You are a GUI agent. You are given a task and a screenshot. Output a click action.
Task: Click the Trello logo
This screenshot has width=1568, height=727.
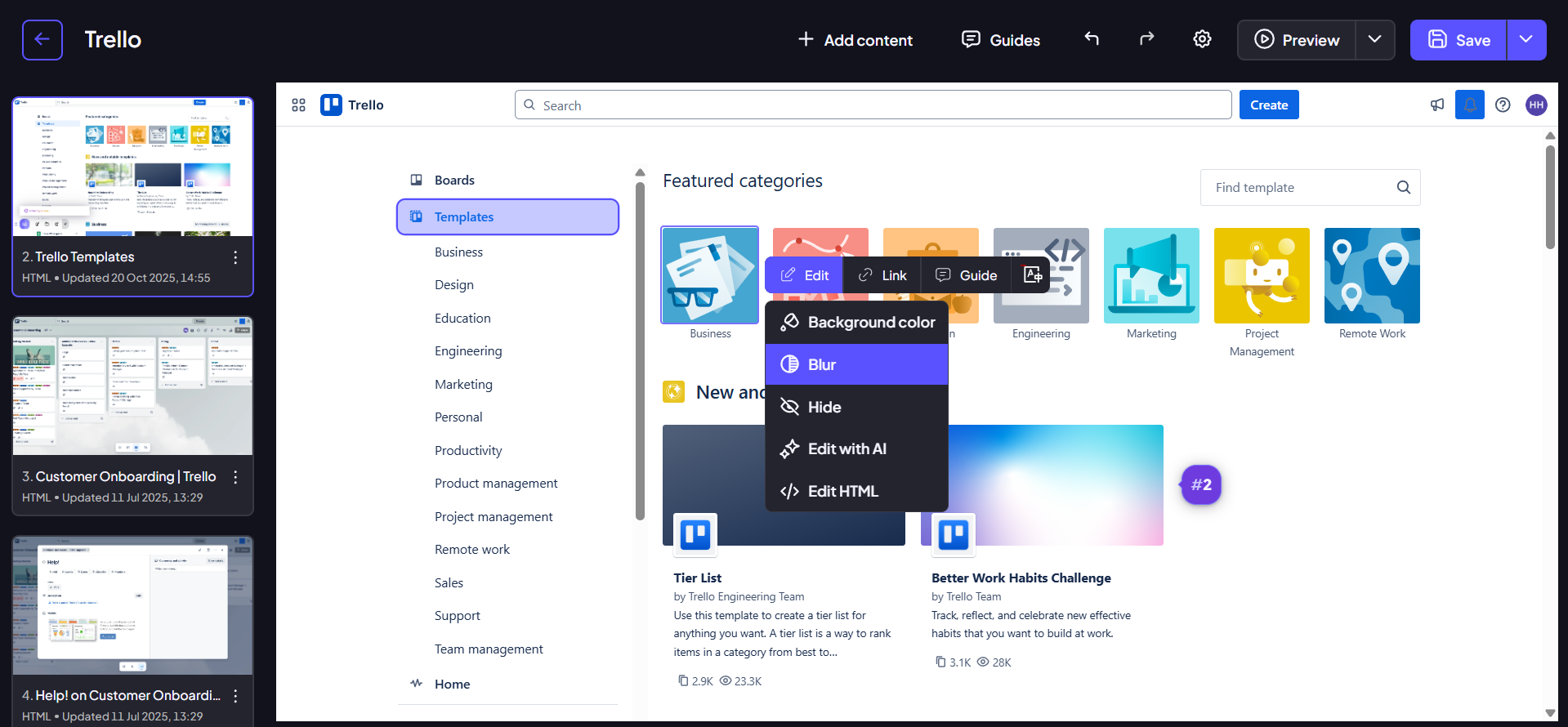pos(352,105)
